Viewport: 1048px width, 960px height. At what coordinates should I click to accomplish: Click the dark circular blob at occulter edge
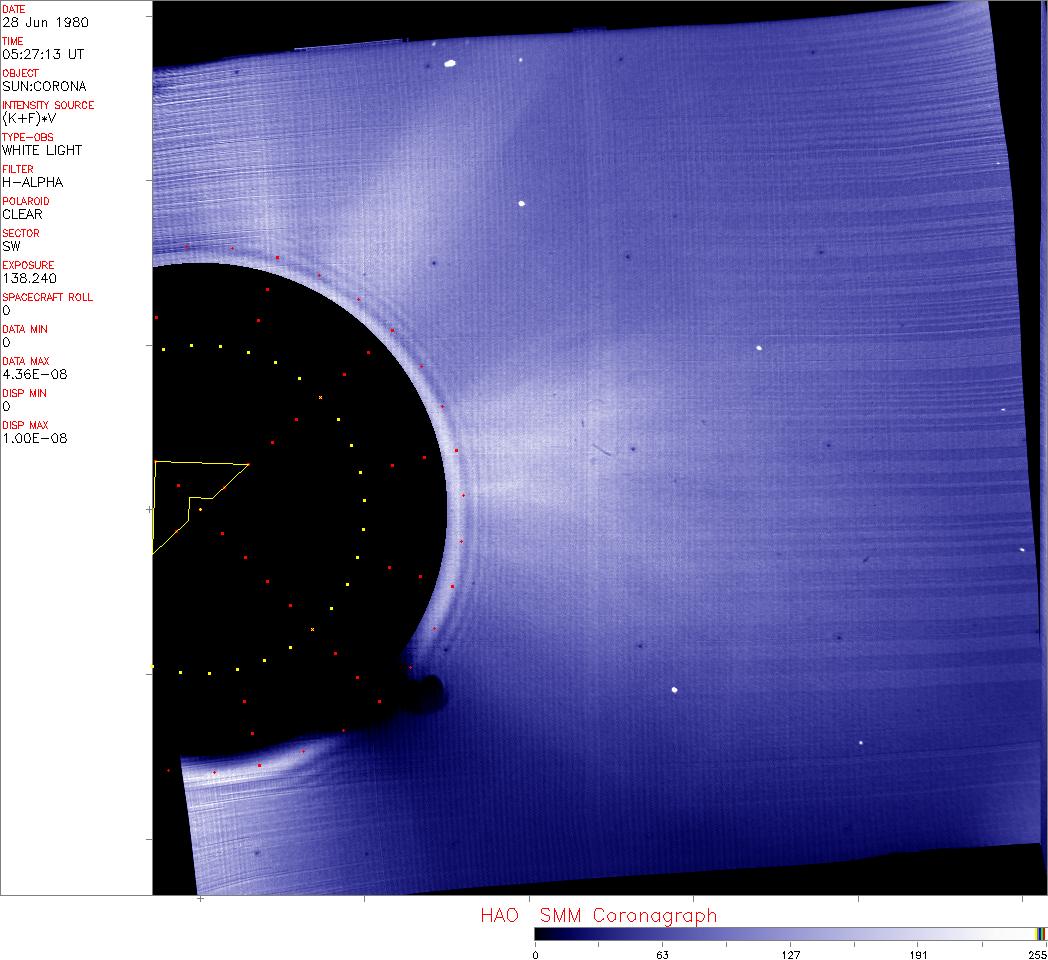(430, 691)
